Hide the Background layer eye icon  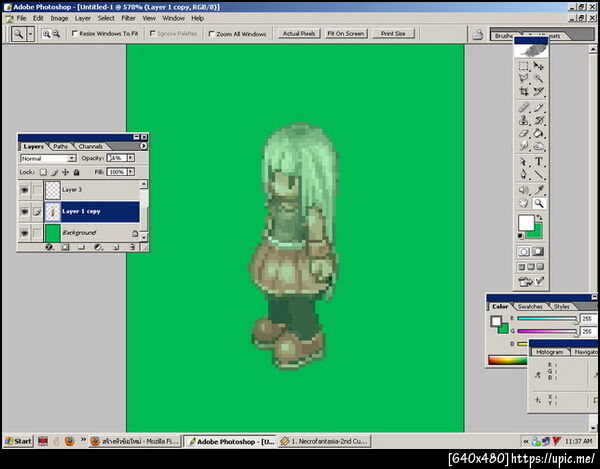point(24,233)
